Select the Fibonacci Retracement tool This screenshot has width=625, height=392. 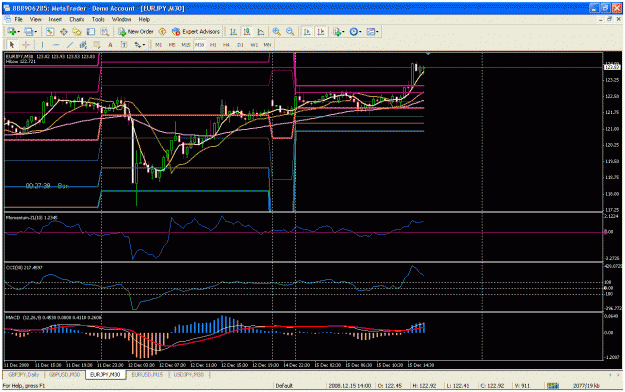click(96, 45)
